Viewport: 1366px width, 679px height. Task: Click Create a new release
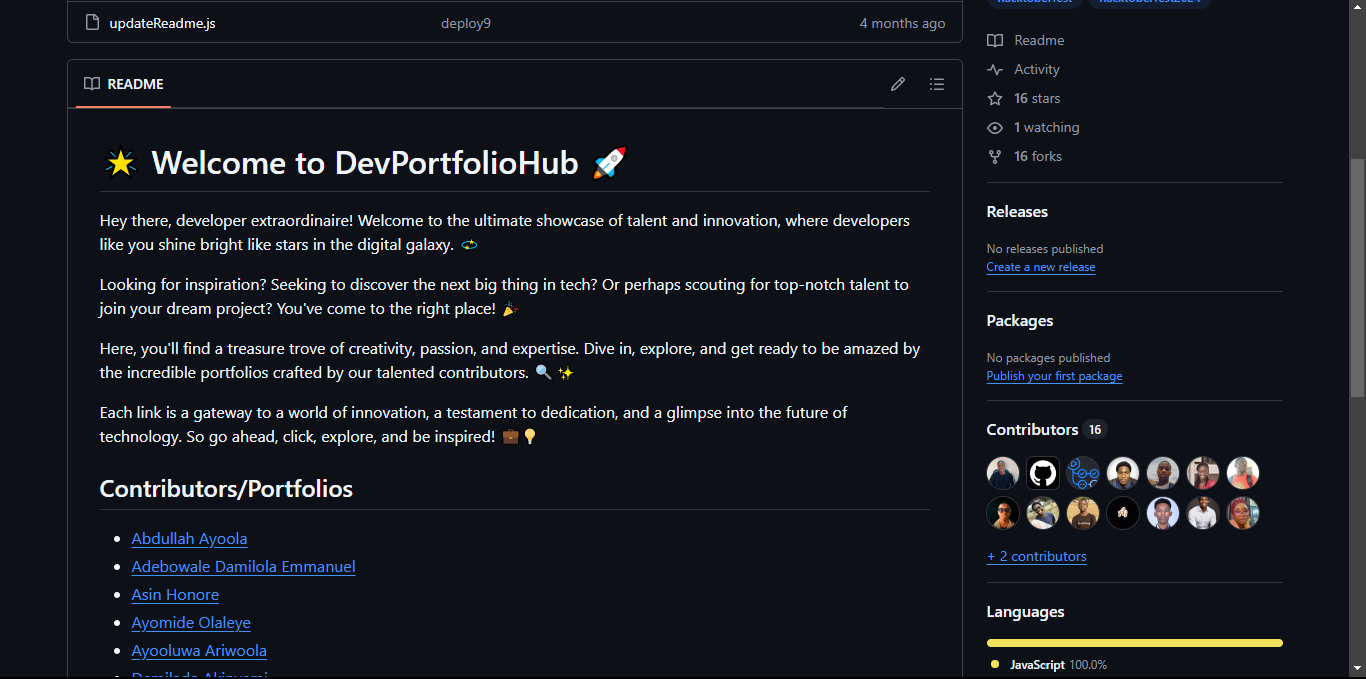tap(1040, 267)
